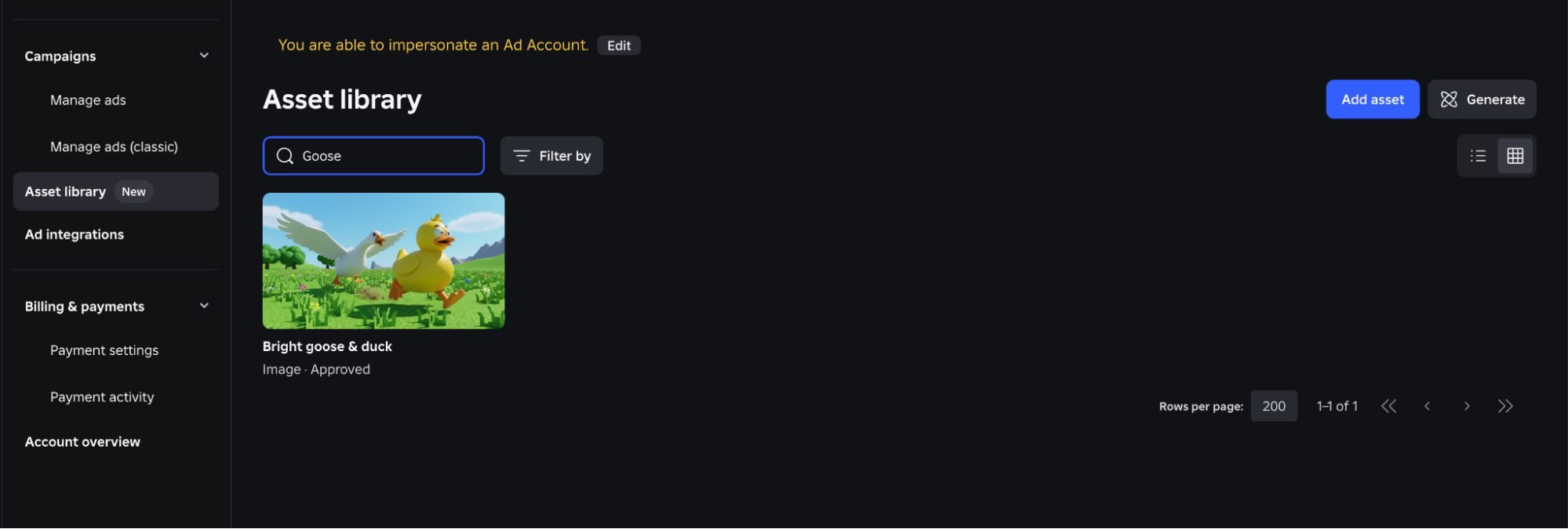Image resolution: width=1568 pixels, height=529 pixels.
Task: Switch to list view layout
Action: [x=1478, y=156]
